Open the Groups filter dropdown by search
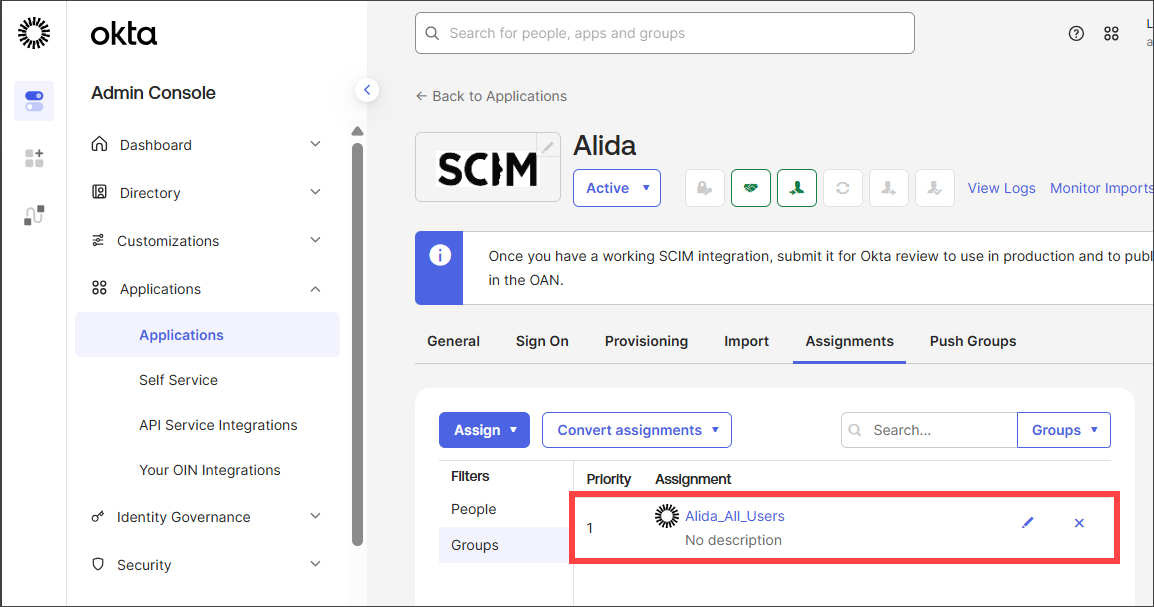Screen dimensions: 1154x607 (x=1063, y=430)
